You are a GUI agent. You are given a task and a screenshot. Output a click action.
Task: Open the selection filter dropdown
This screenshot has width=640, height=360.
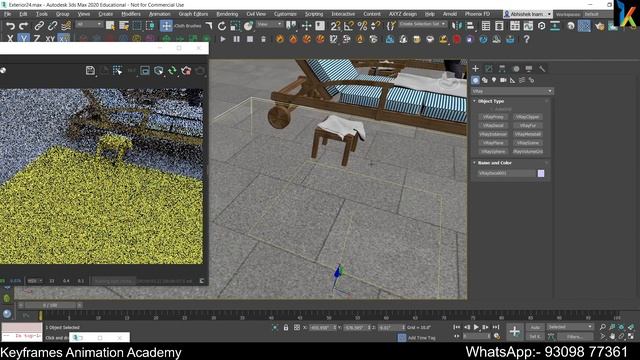click(89, 24)
